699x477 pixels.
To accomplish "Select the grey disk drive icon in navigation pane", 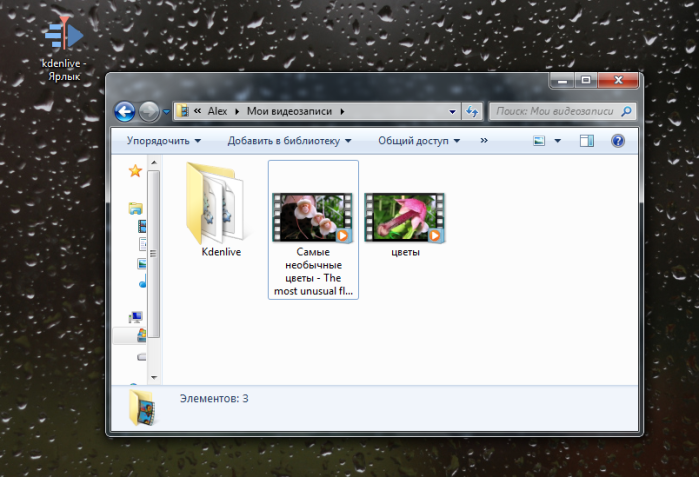I will coord(141,357).
